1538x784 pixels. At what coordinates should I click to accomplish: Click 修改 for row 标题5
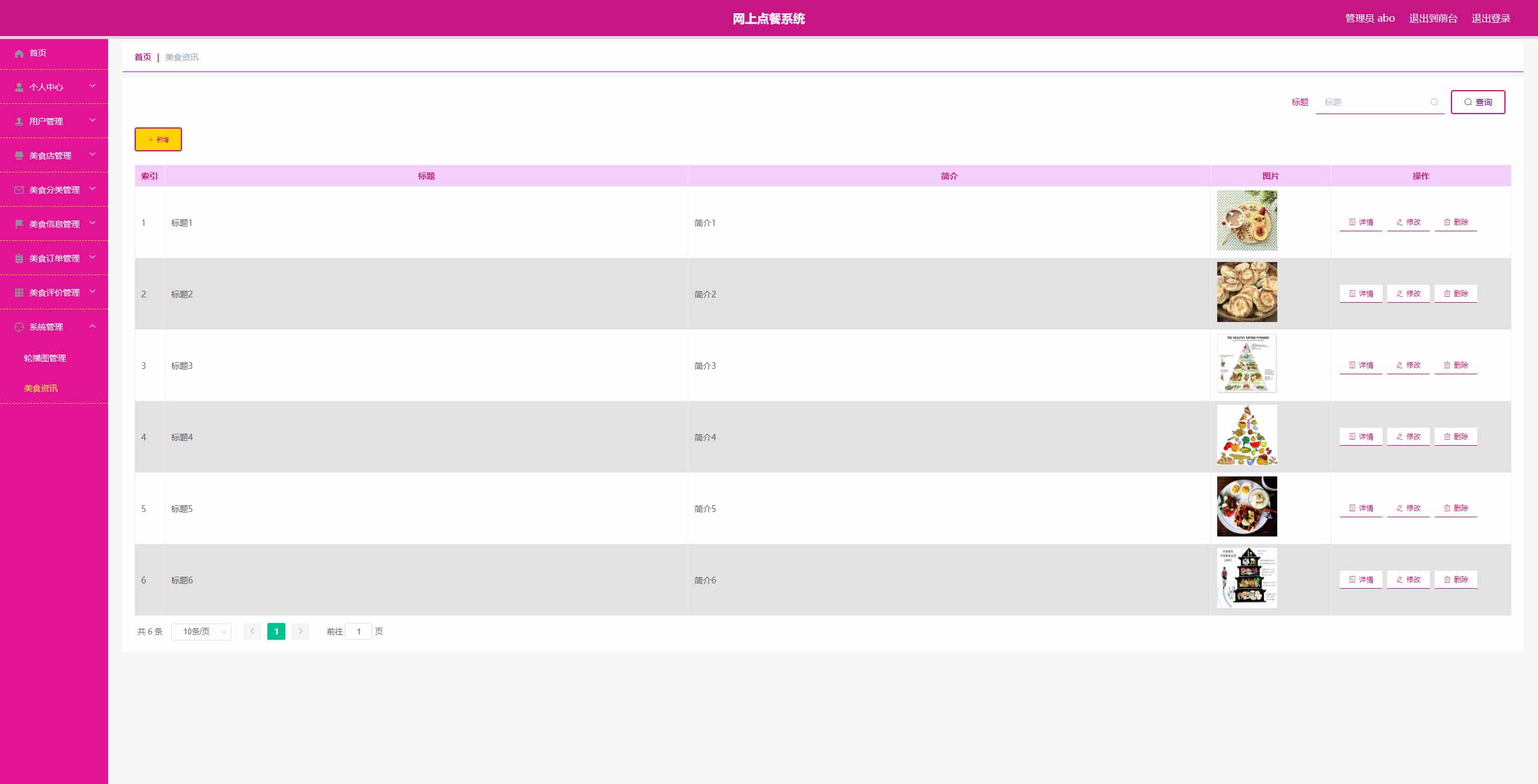click(x=1408, y=508)
